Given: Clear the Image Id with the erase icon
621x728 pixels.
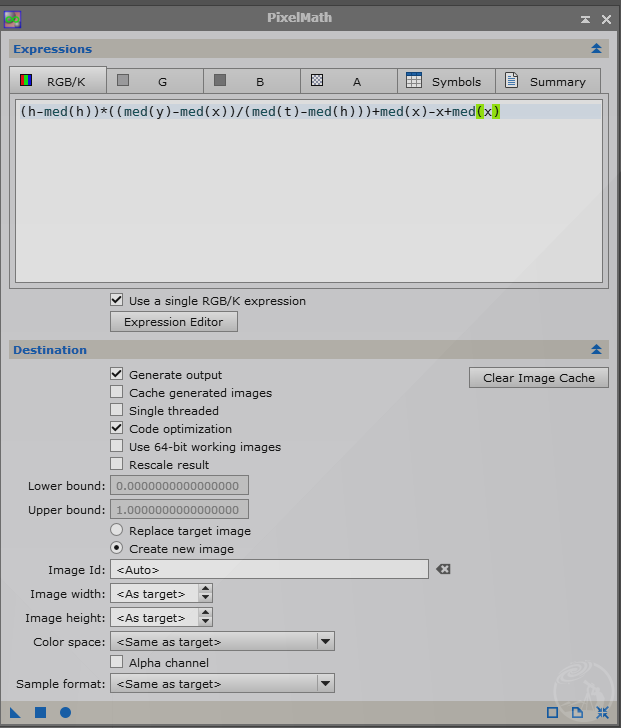Looking at the screenshot, I should (443, 569).
